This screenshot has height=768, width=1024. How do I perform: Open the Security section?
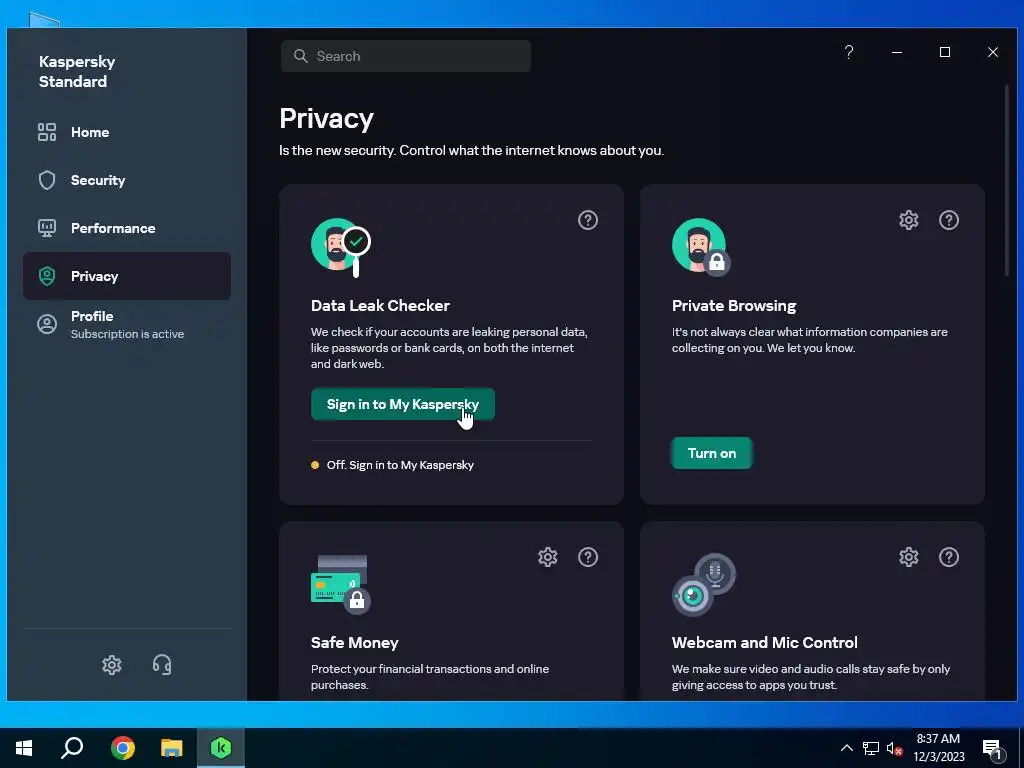coord(127,180)
